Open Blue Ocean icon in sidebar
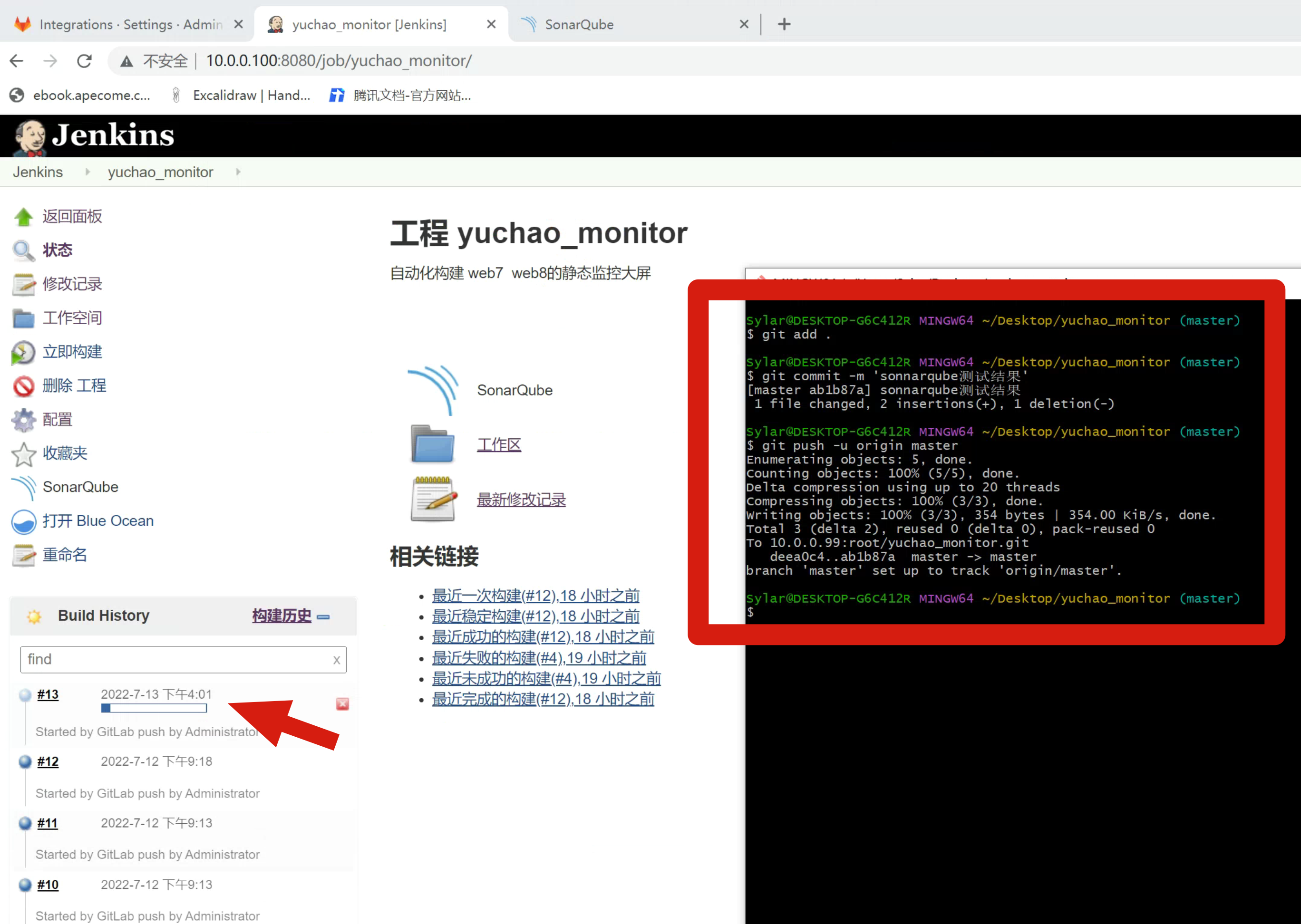The height and width of the screenshot is (924, 1301). [x=23, y=521]
